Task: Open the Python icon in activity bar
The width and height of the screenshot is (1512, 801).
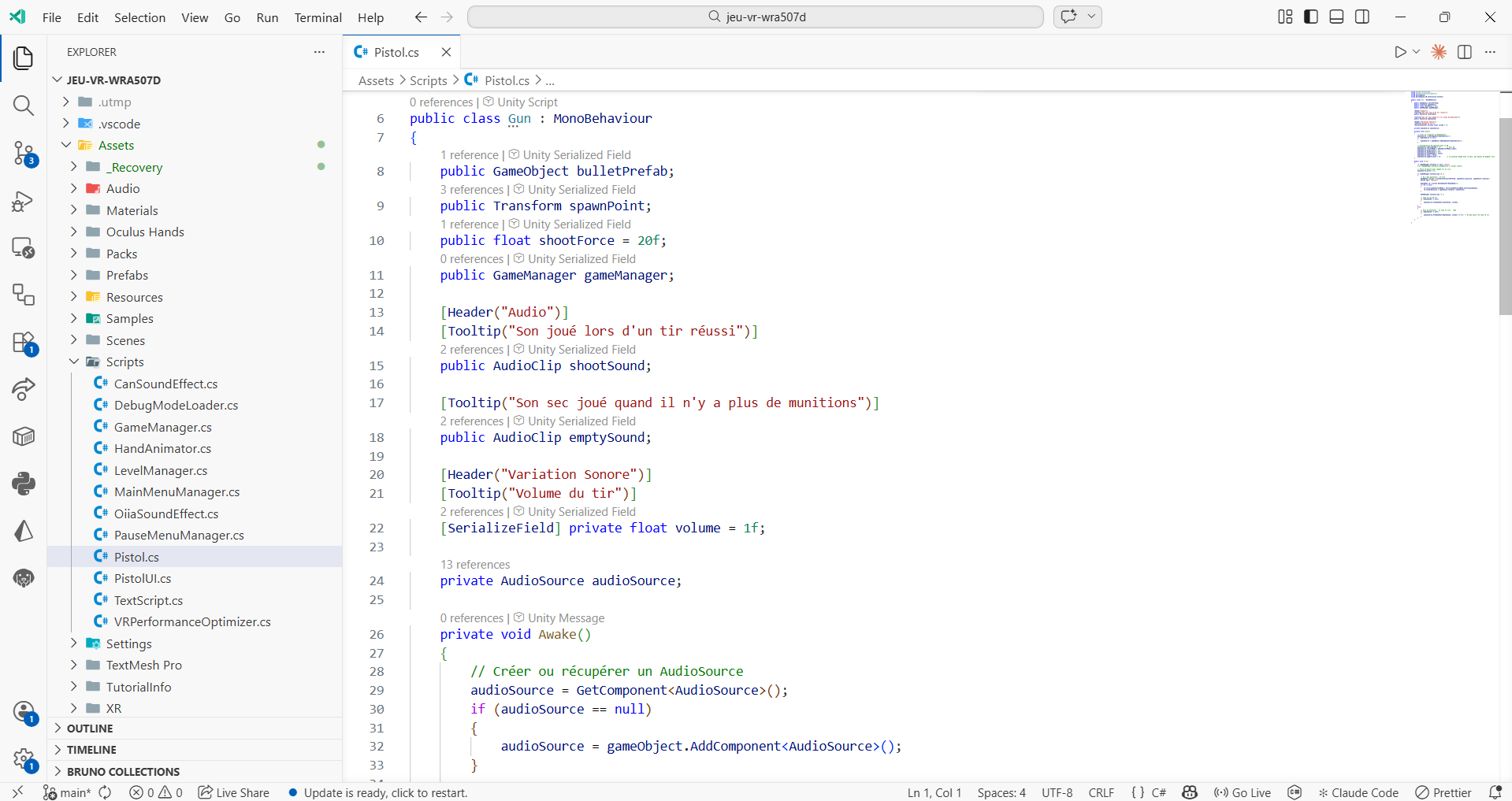Action: pyautogui.click(x=24, y=484)
